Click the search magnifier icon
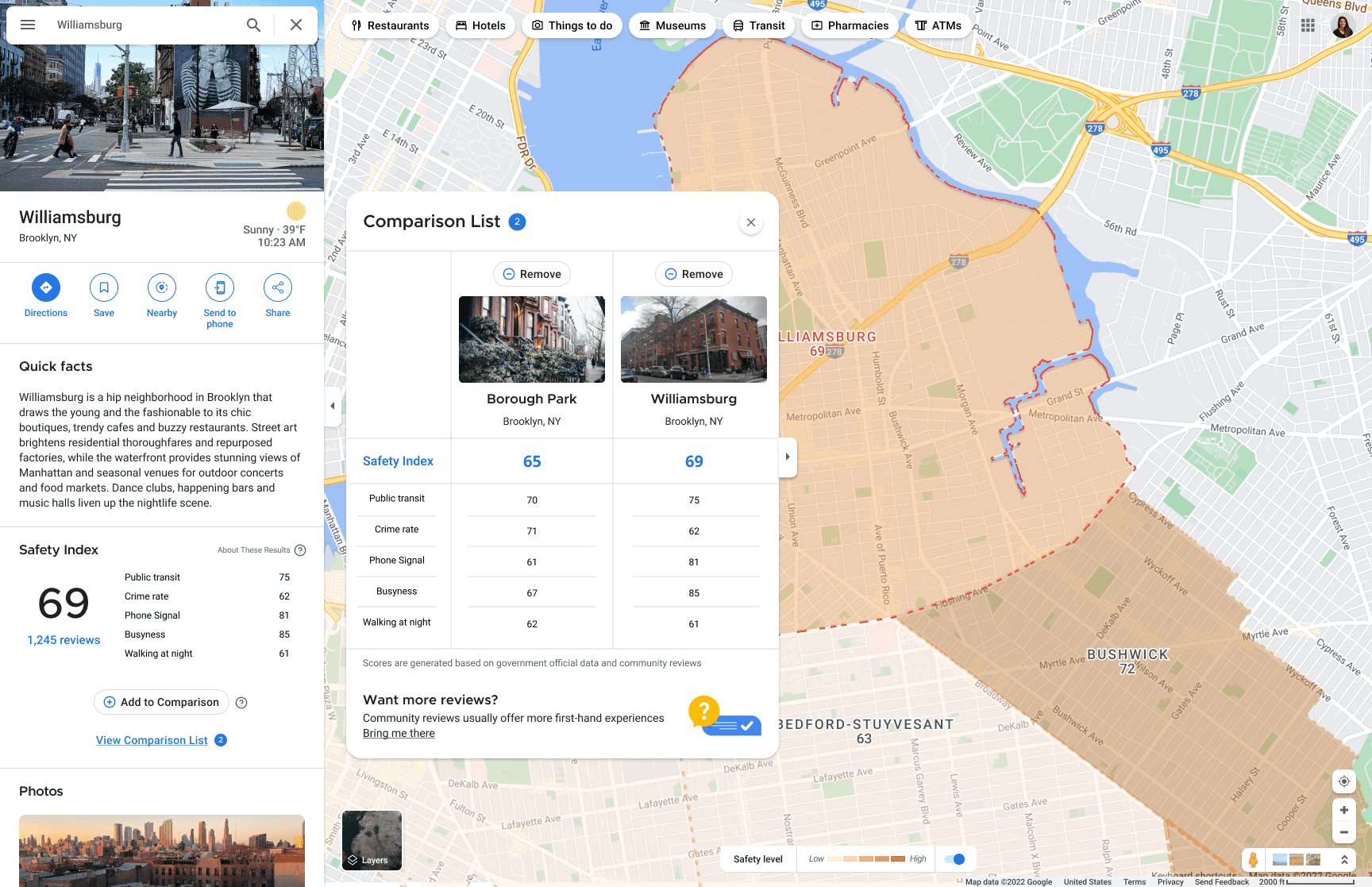1372x887 pixels. pyautogui.click(x=253, y=25)
